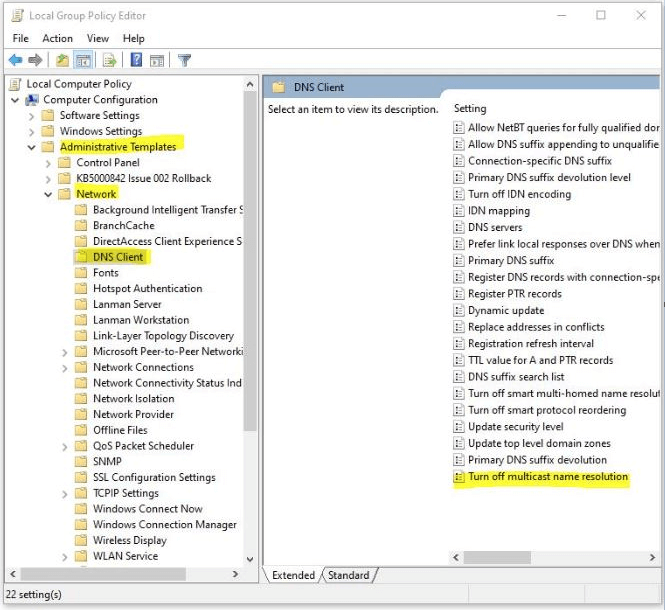Expand the TCPIP Settings node
The width and height of the screenshot is (665, 610).
pyautogui.click(x=64, y=494)
